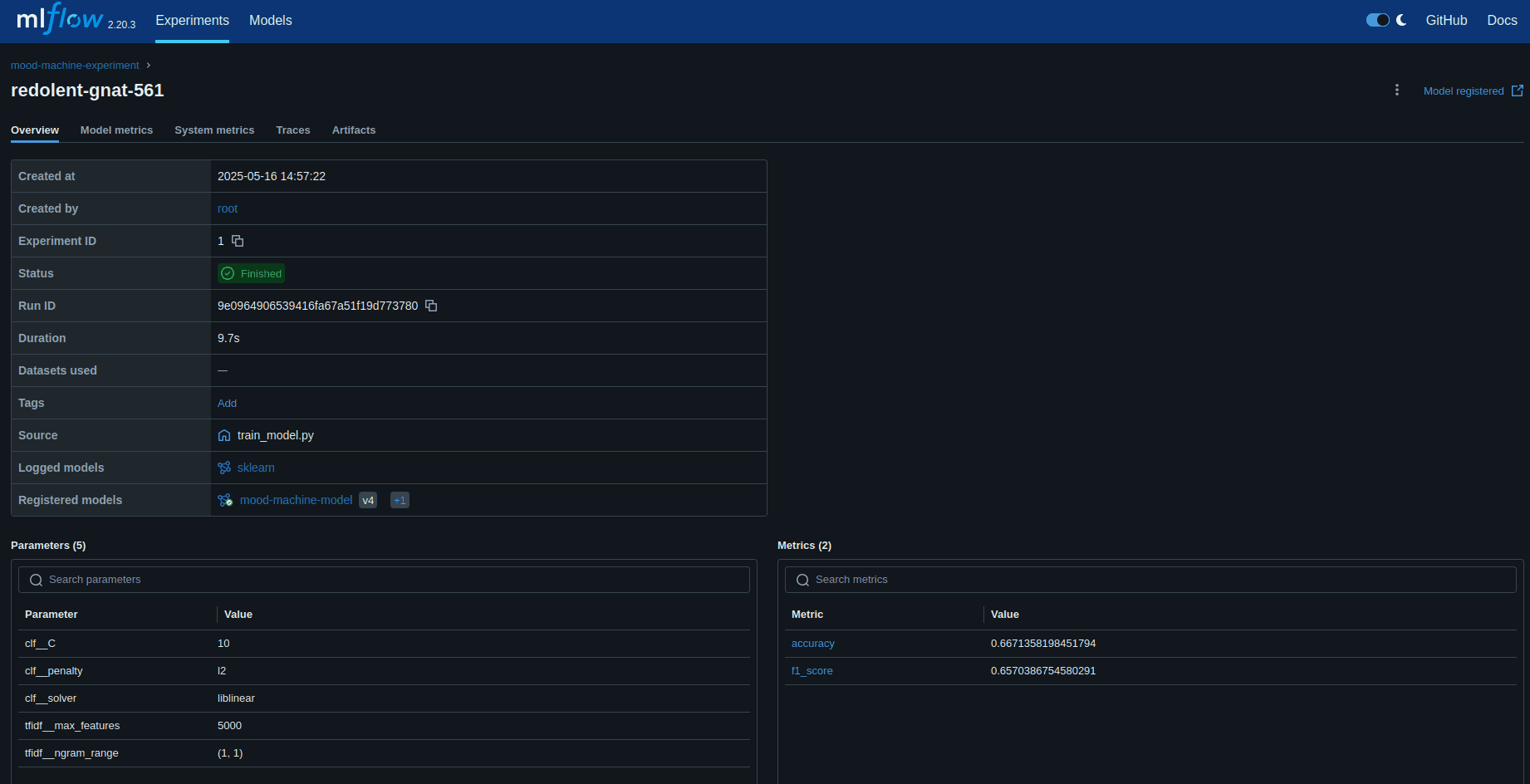The height and width of the screenshot is (784, 1530).
Task: Switch the theme toggle in the top bar
Action: (1378, 18)
